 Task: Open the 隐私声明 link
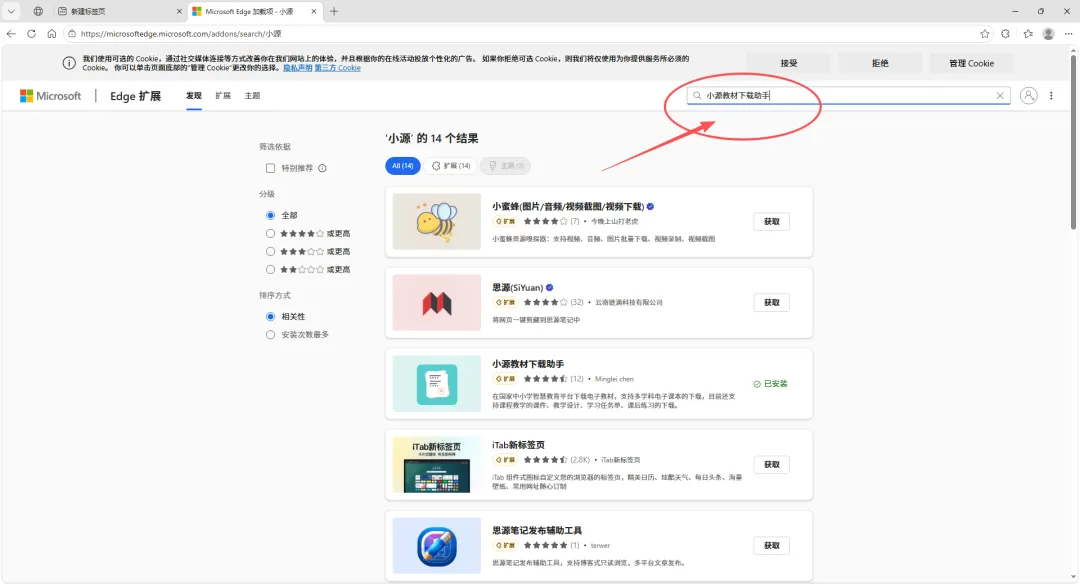coord(298,68)
